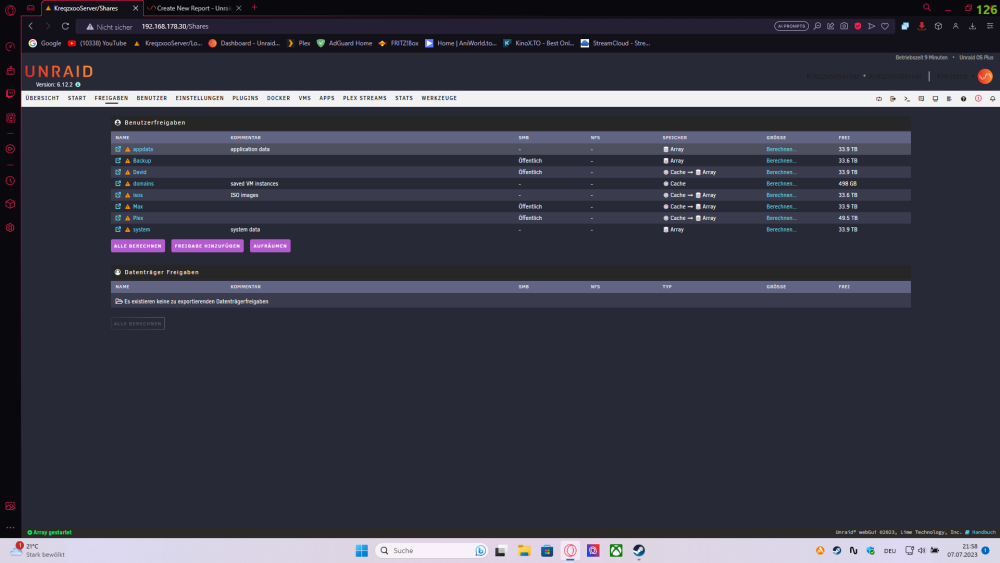Open the Werkzeuge menu tab
The image size is (1000, 563).
point(439,98)
